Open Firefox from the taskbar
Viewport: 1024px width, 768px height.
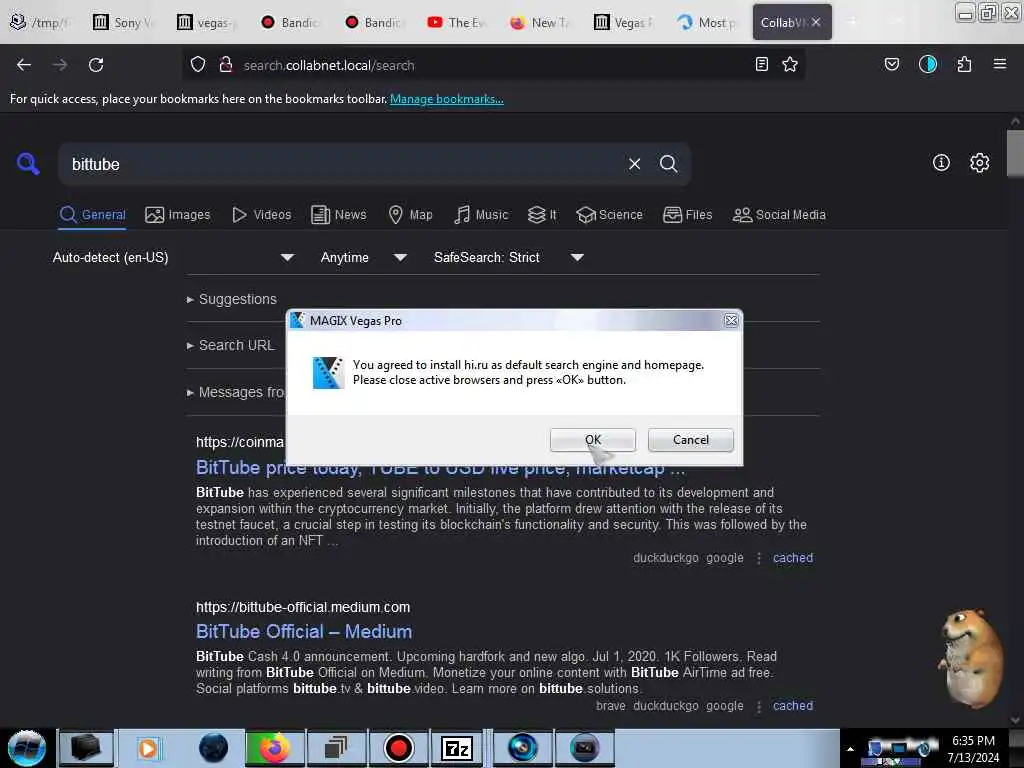[x=274, y=748]
